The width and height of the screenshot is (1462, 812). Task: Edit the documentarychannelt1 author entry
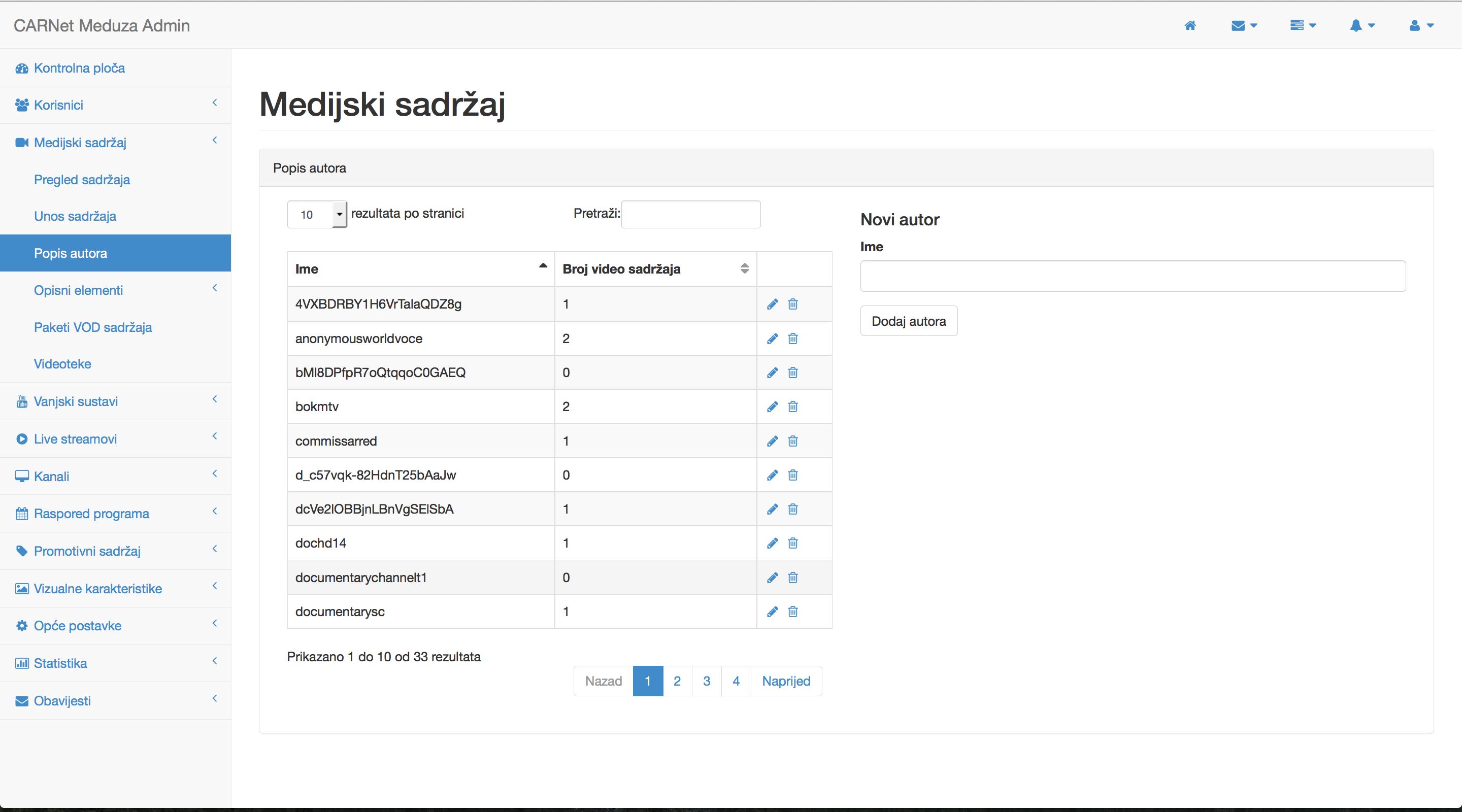point(773,578)
